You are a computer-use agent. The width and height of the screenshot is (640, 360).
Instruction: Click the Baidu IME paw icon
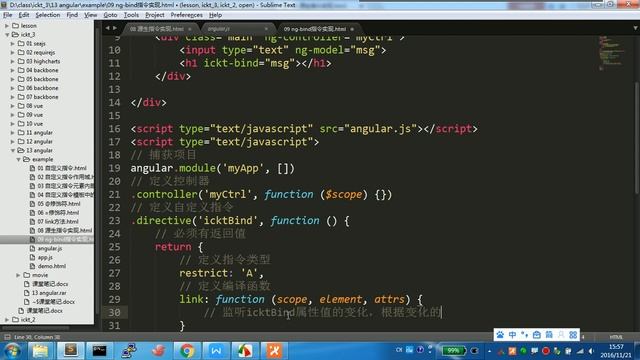(500, 335)
